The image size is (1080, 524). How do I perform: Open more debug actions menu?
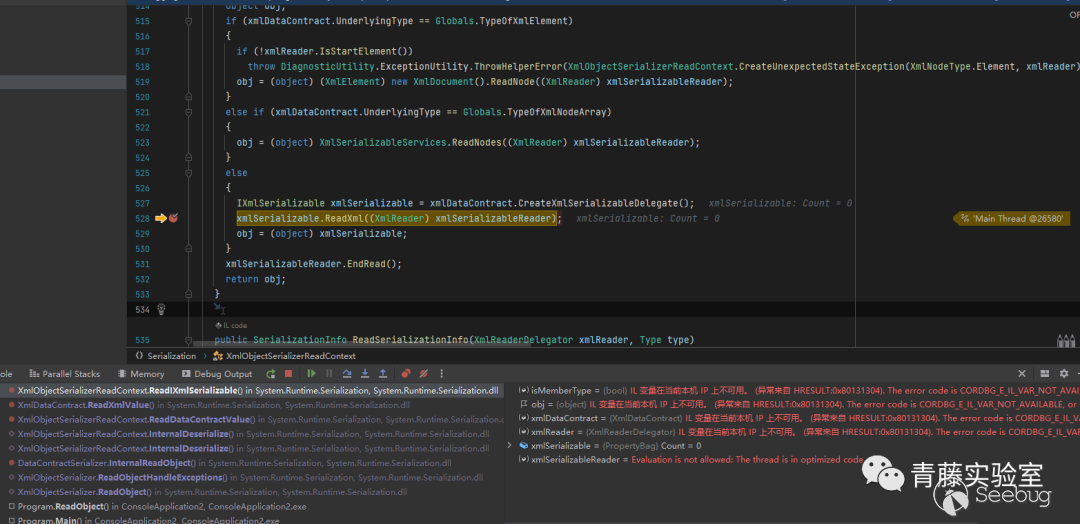441,373
